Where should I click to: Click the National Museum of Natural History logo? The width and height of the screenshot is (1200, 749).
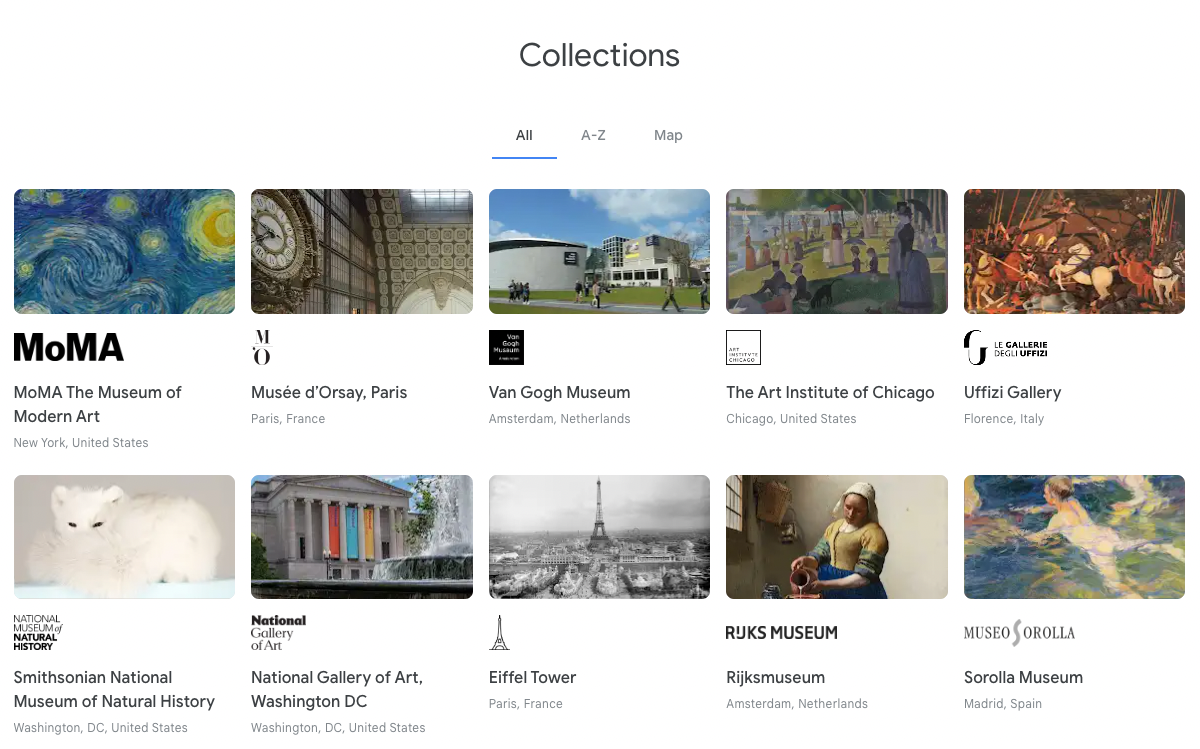[x=38, y=633]
